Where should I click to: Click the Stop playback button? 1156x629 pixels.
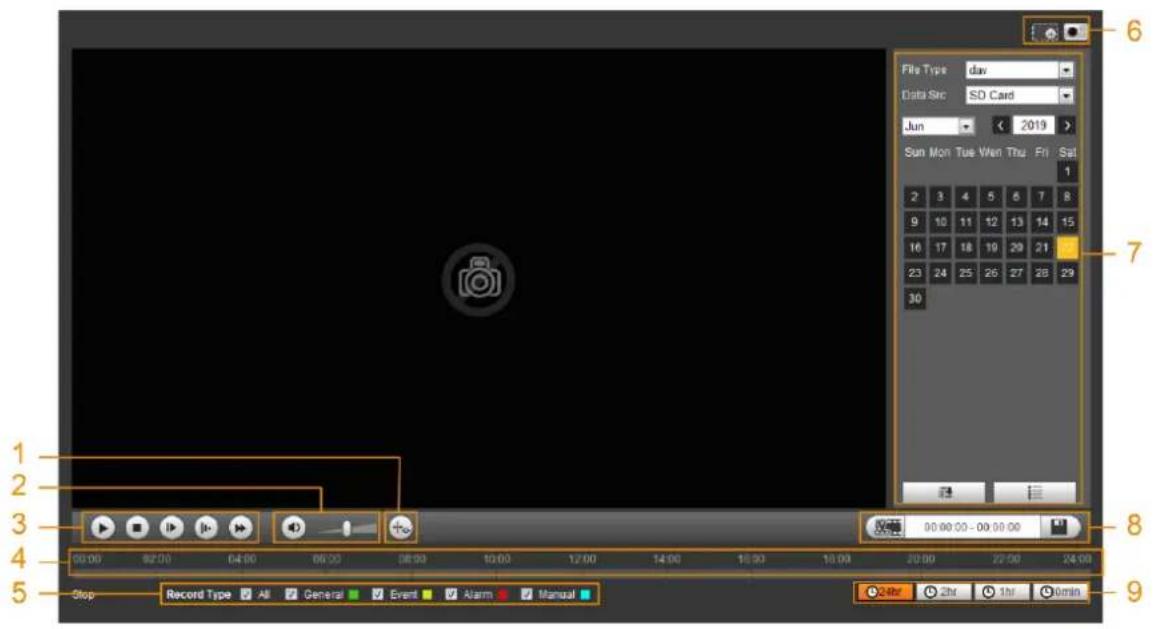pyautogui.click(x=137, y=528)
